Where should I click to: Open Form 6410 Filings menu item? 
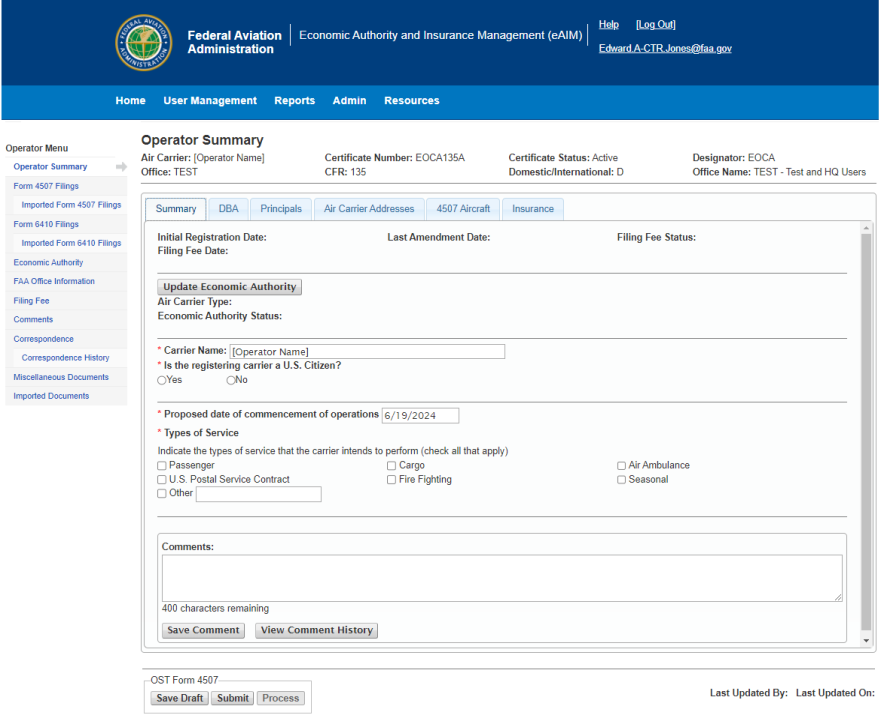(46, 224)
